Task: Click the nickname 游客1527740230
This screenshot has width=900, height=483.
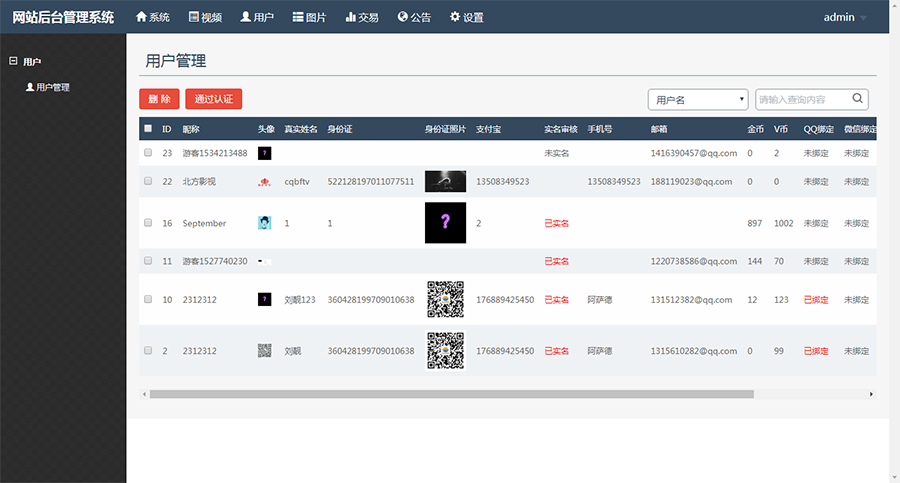Action: click(x=215, y=261)
